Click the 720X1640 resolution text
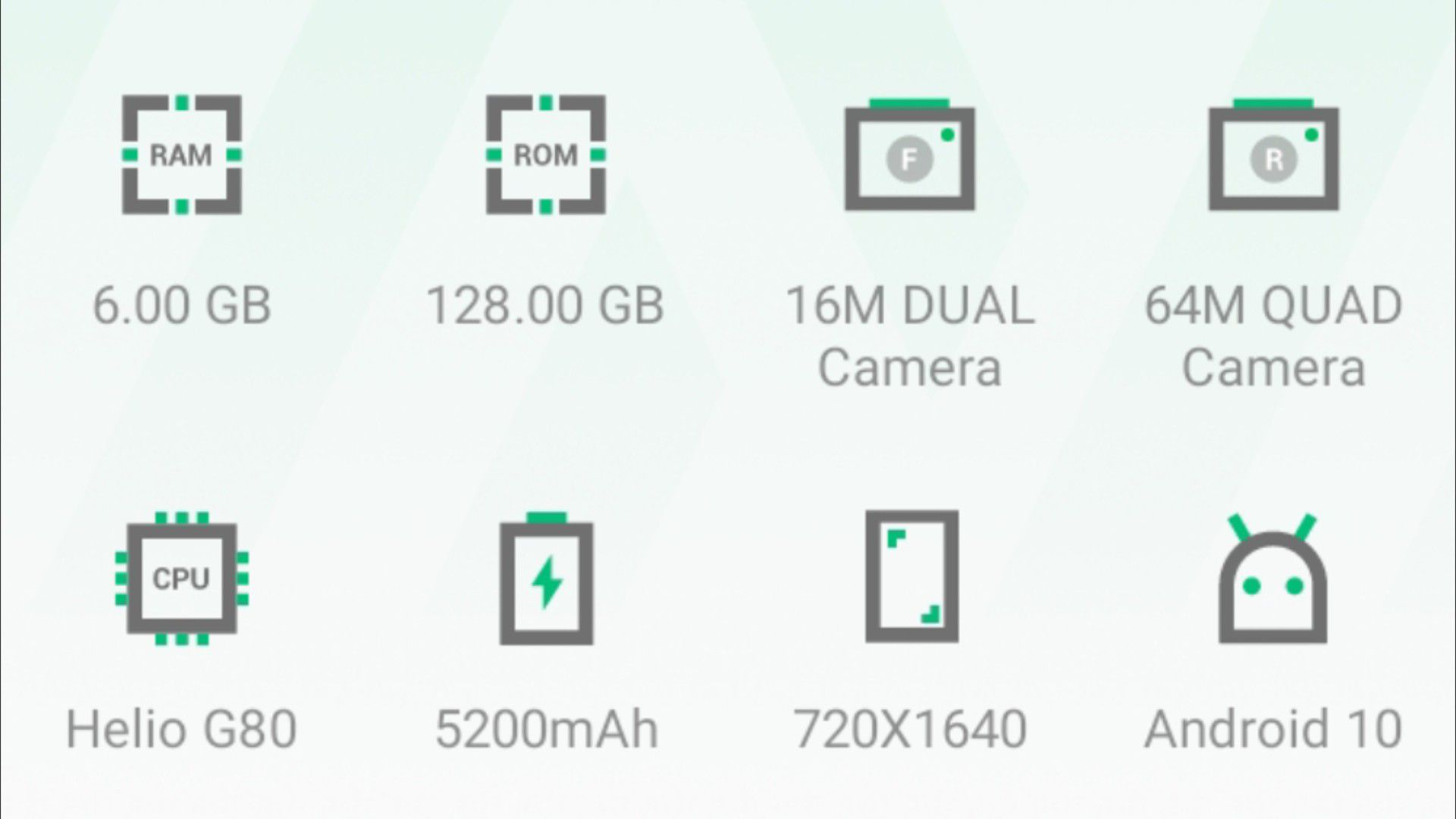Image resolution: width=1456 pixels, height=819 pixels. pyautogui.click(x=910, y=730)
